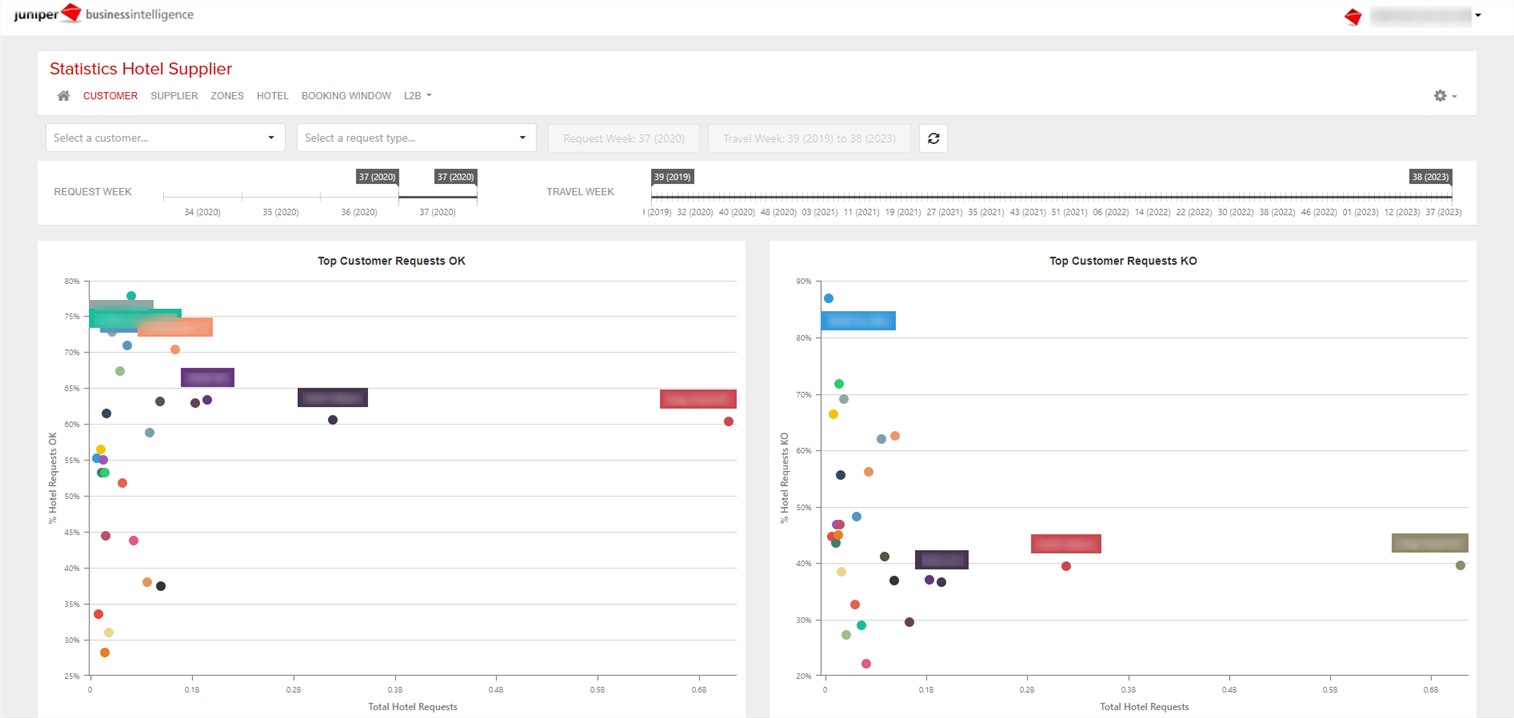Screen dimensions: 1514x718
Task: Click the Juniper businessintelligence logo
Action: tap(104, 15)
